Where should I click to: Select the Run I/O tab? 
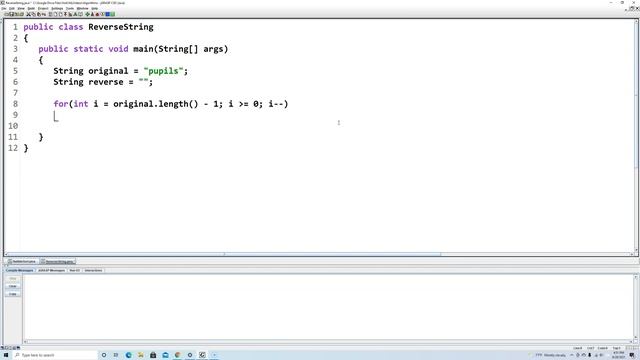click(x=74, y=270)
